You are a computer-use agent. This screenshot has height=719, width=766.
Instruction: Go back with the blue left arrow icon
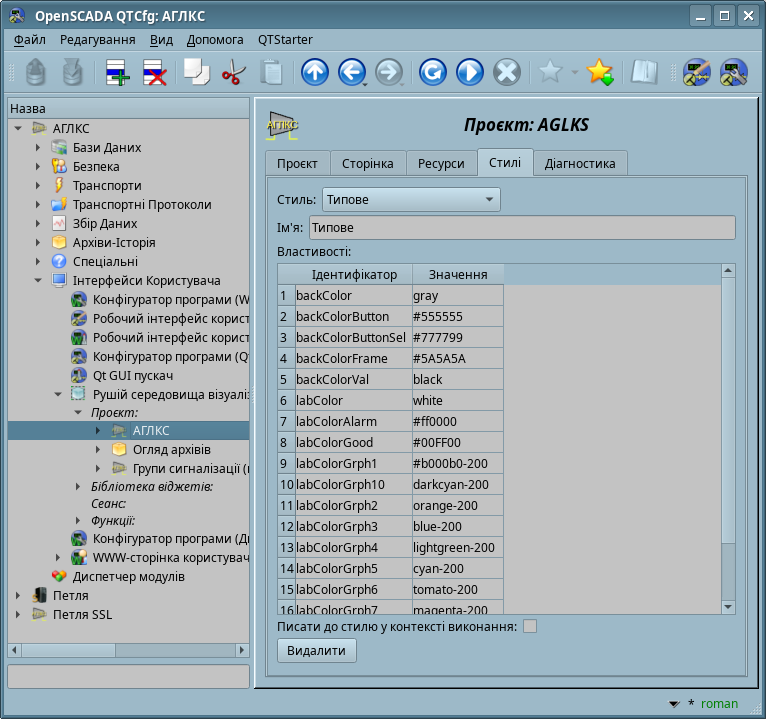(351, 73)
